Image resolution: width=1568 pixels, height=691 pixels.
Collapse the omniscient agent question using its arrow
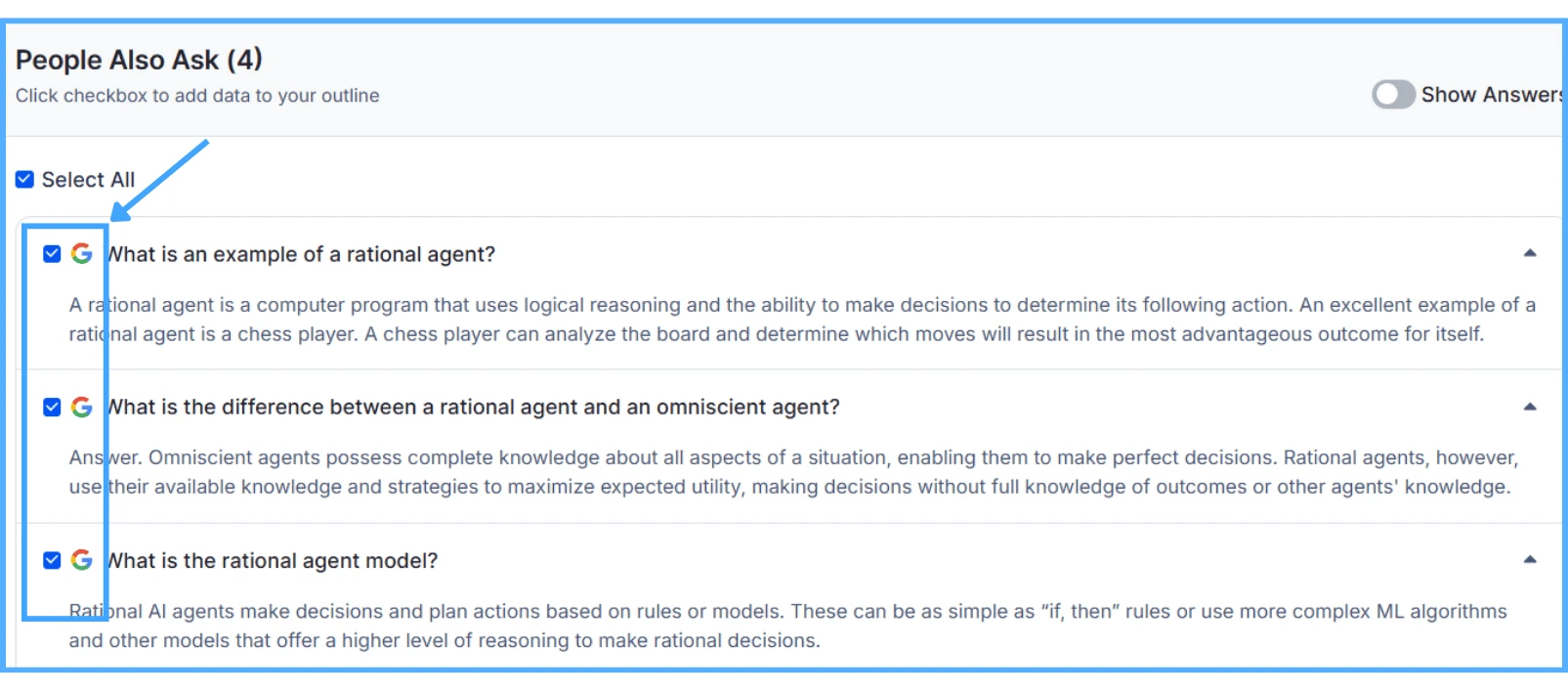pyautogui.click(x=1530, y=407)
